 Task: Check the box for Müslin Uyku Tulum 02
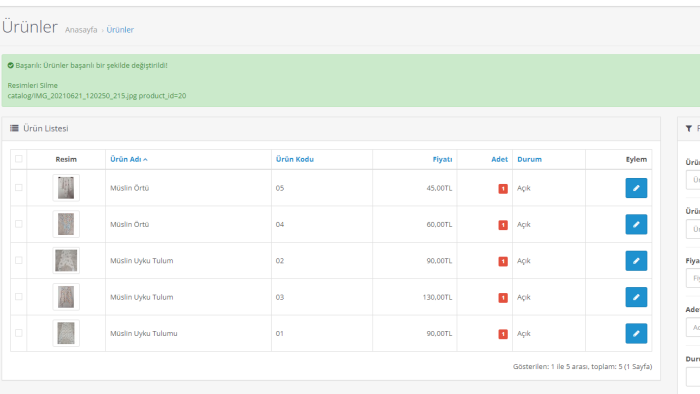pos(19,260)
